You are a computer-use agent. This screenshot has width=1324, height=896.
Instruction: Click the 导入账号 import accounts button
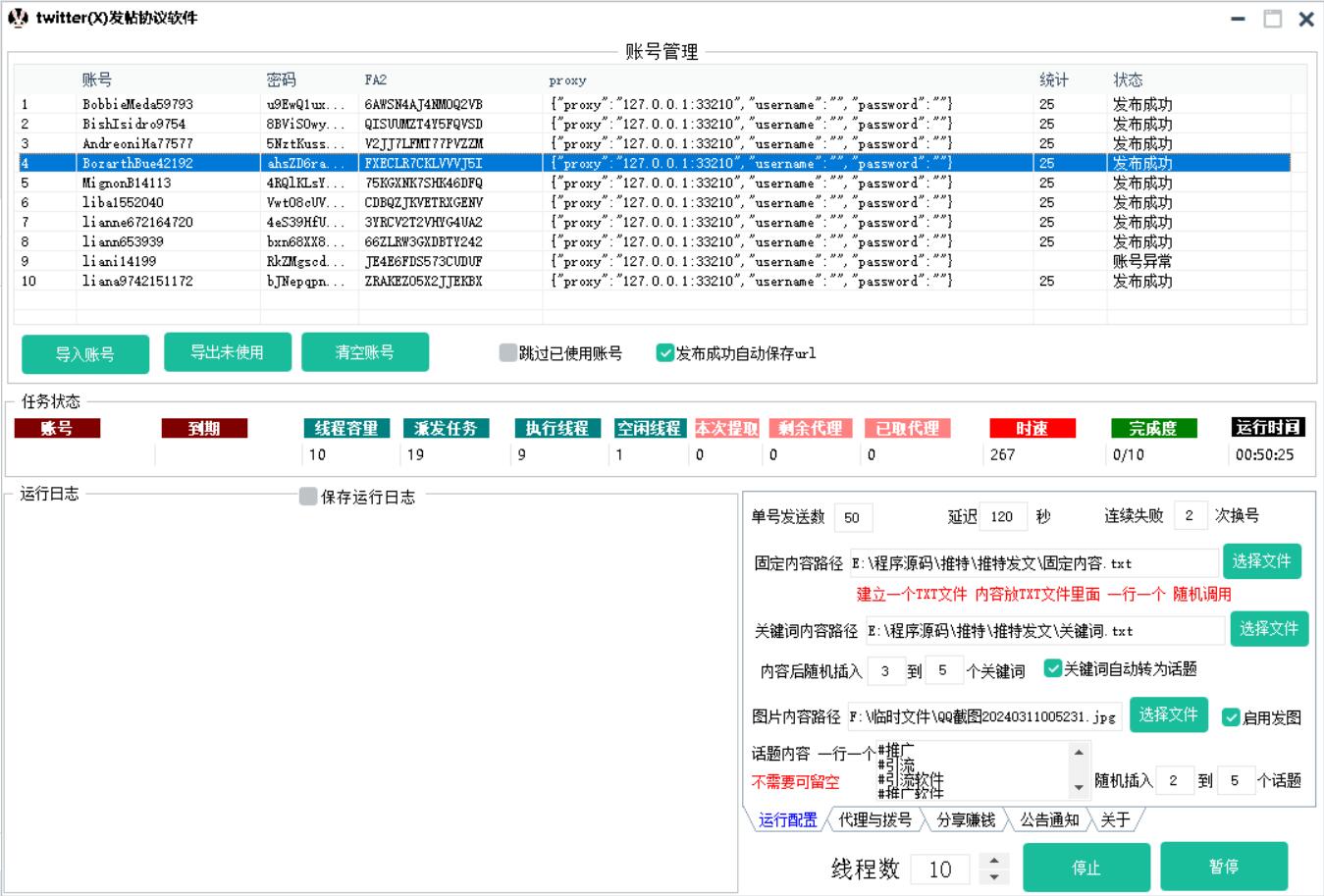pyautogui.click(x=85, y=354)
